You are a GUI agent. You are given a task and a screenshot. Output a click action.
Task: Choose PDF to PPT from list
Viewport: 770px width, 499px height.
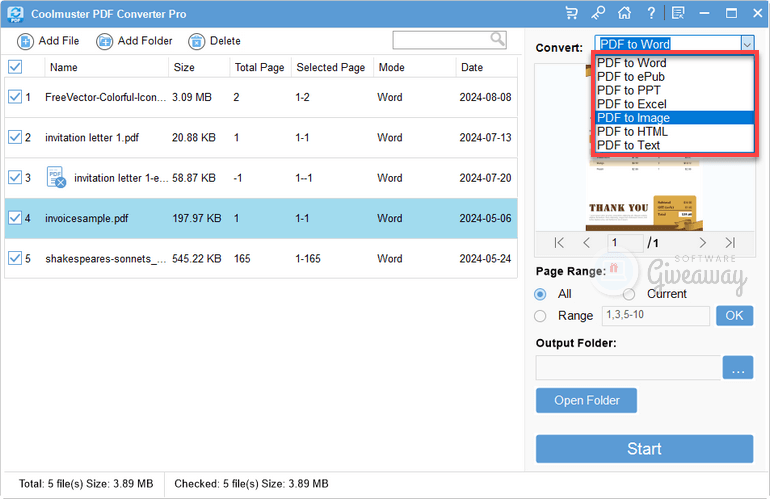(x=675, y=90)
